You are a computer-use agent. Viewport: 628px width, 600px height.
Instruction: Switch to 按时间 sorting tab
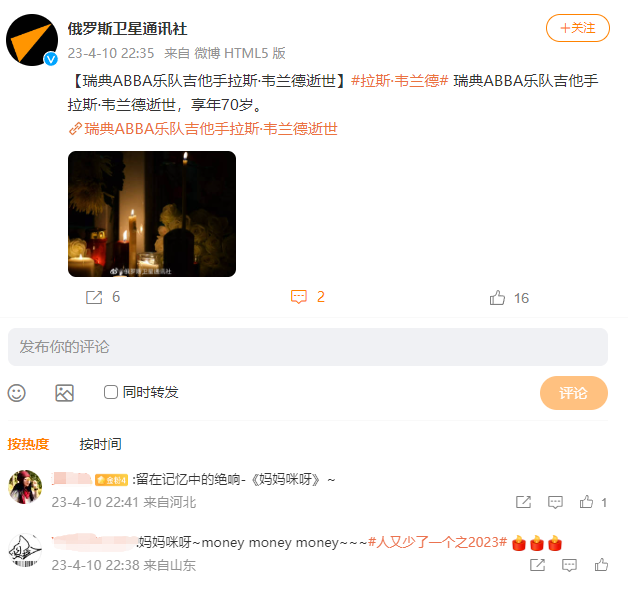[x=101, y=444]
